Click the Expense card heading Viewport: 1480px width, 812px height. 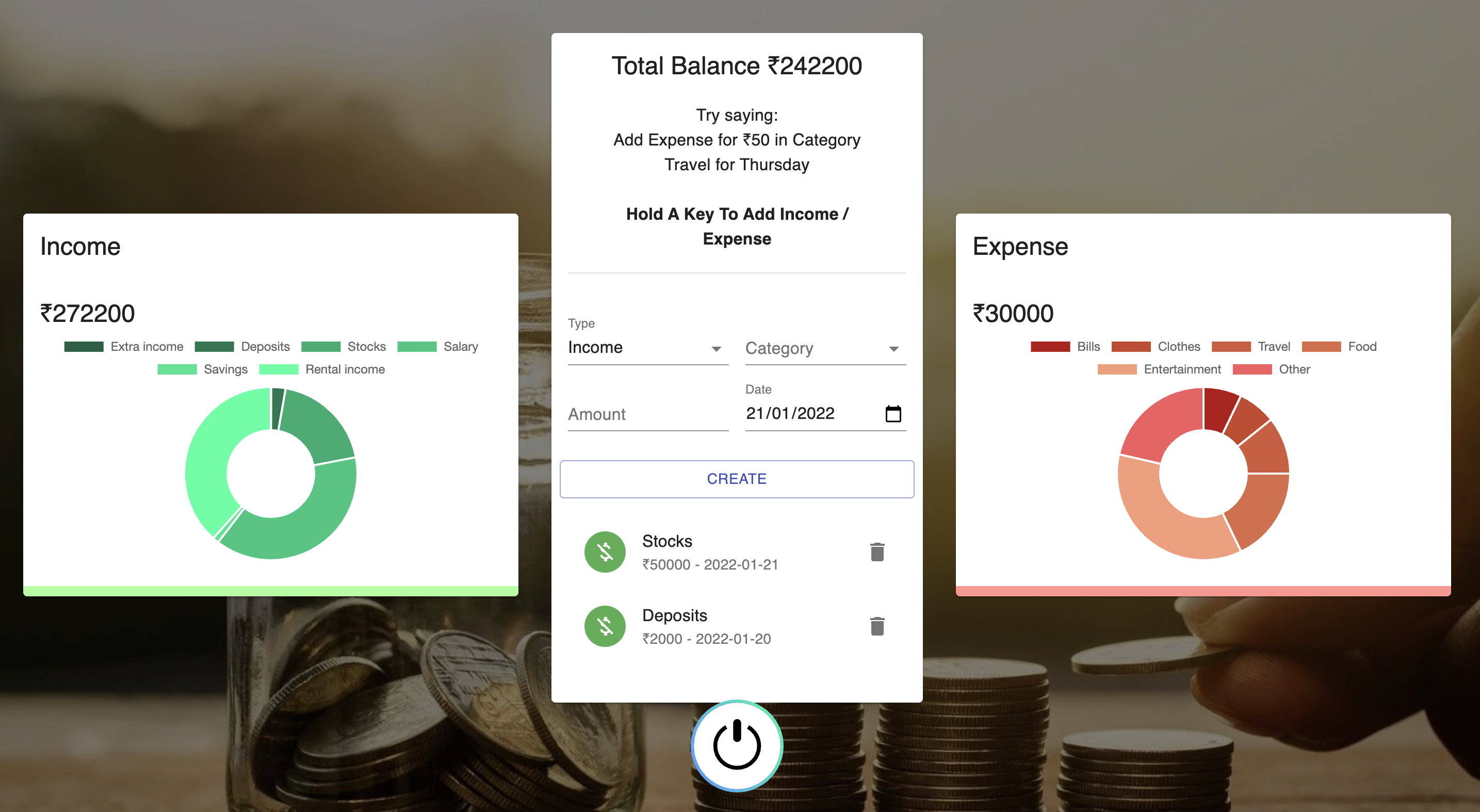tap(1020, 247)
